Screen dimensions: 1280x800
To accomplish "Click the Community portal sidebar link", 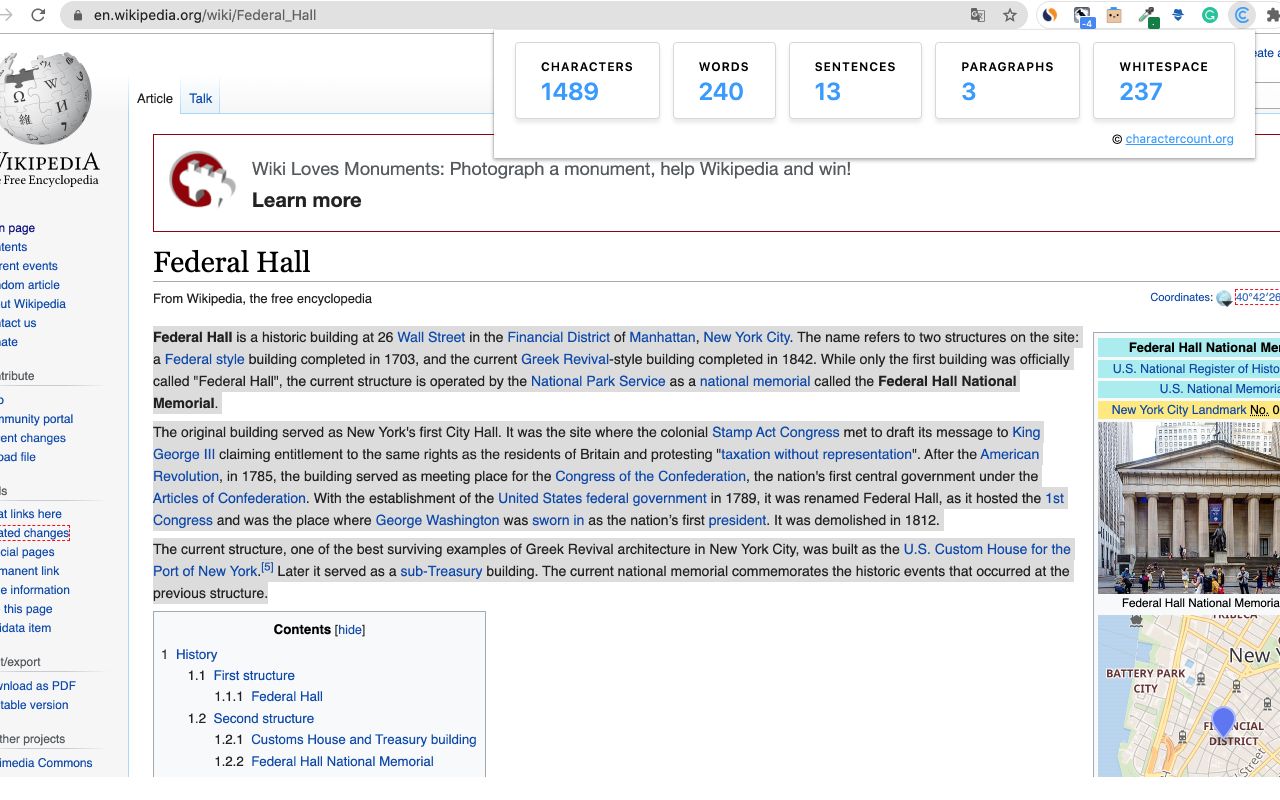I will (x=37, y=419).
